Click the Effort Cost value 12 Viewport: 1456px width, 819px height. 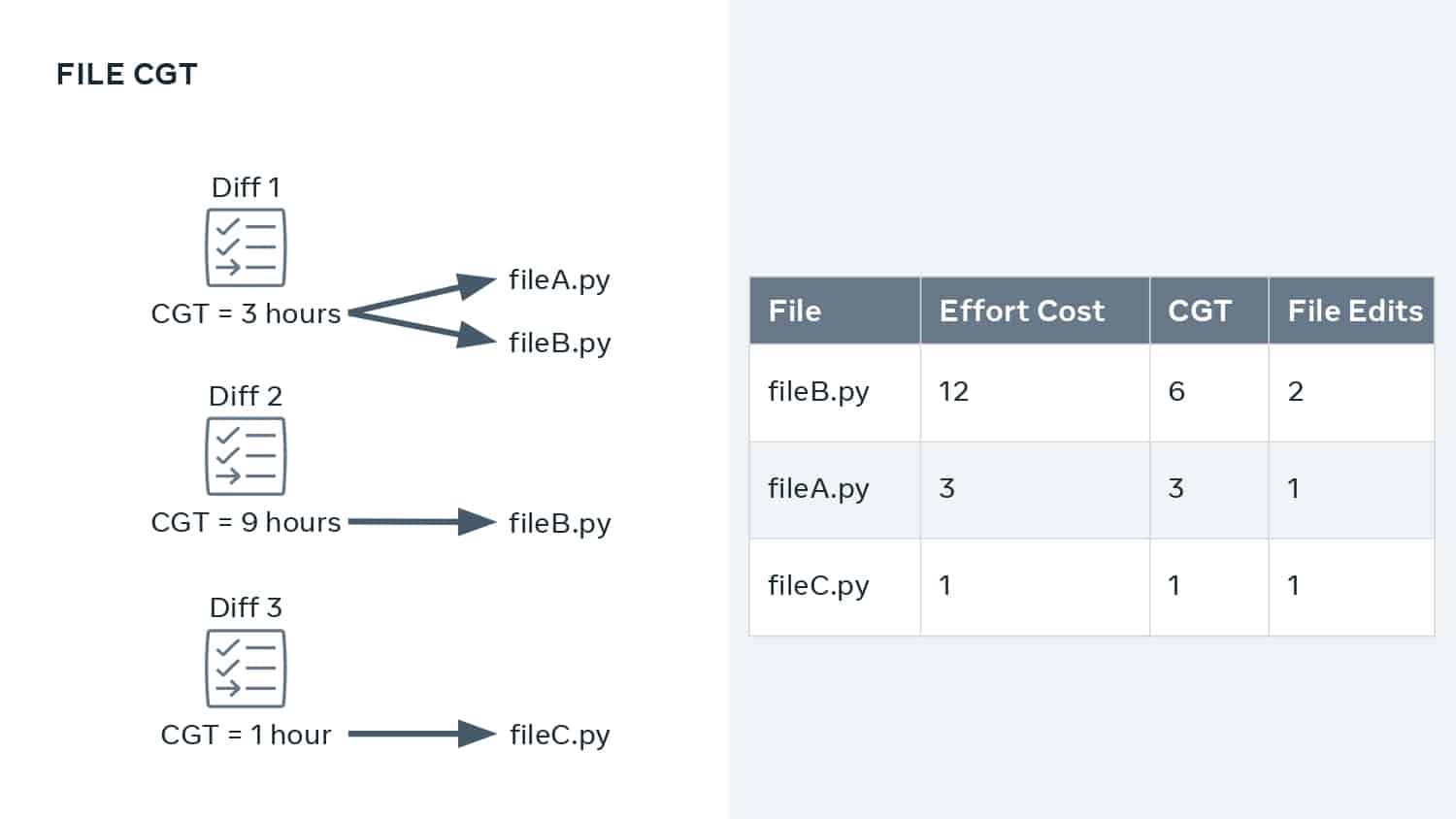pyautogui.click(x=953, y=391)
